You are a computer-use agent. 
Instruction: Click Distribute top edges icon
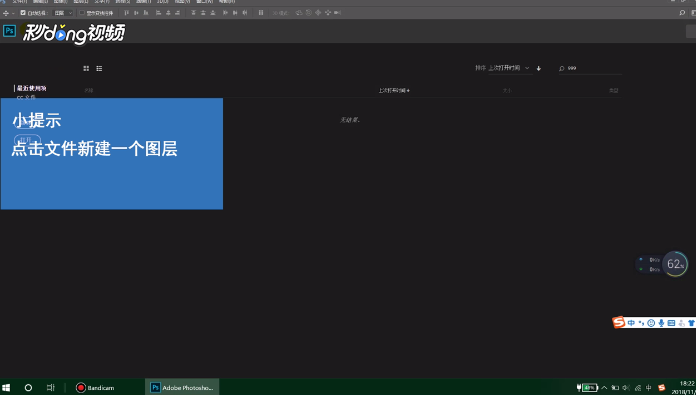(x=194, y=13)
